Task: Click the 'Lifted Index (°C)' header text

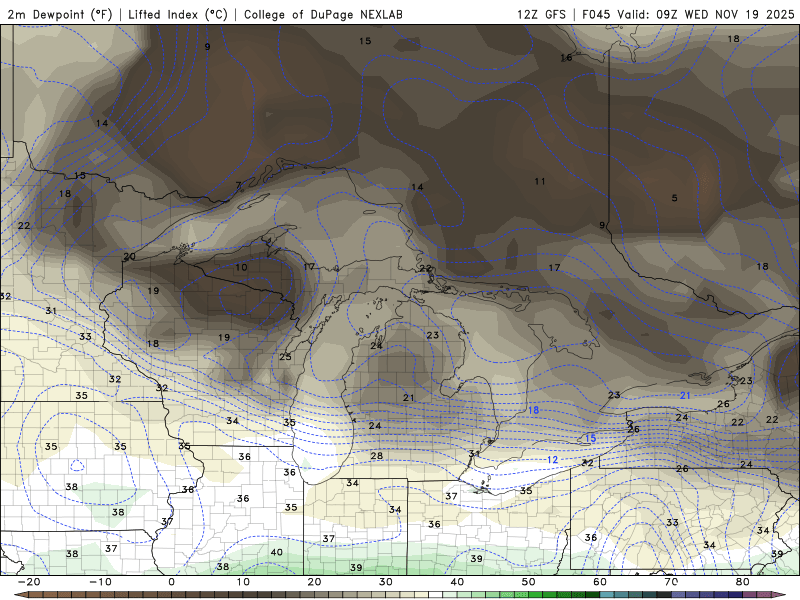Action: click(178, 14)
